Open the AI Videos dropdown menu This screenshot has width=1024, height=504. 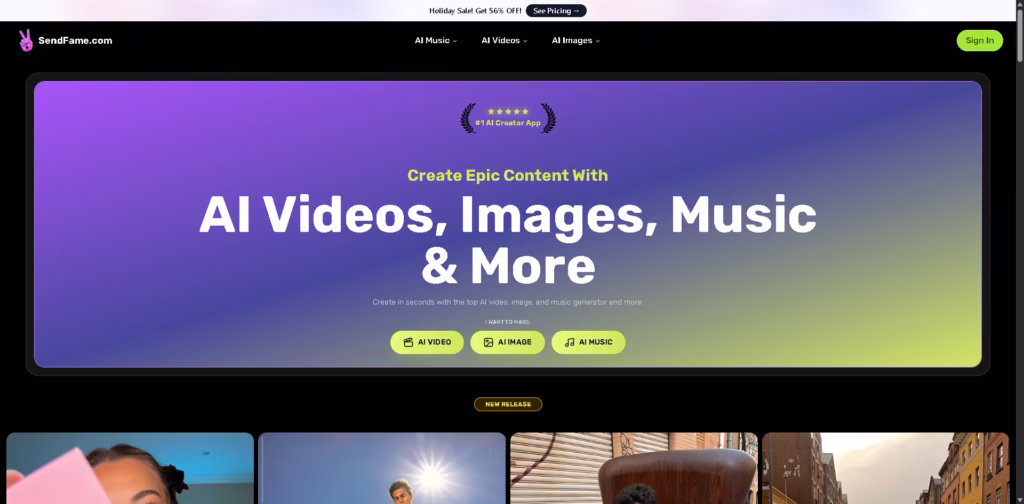pyautogui.click(x=504, y=41)
